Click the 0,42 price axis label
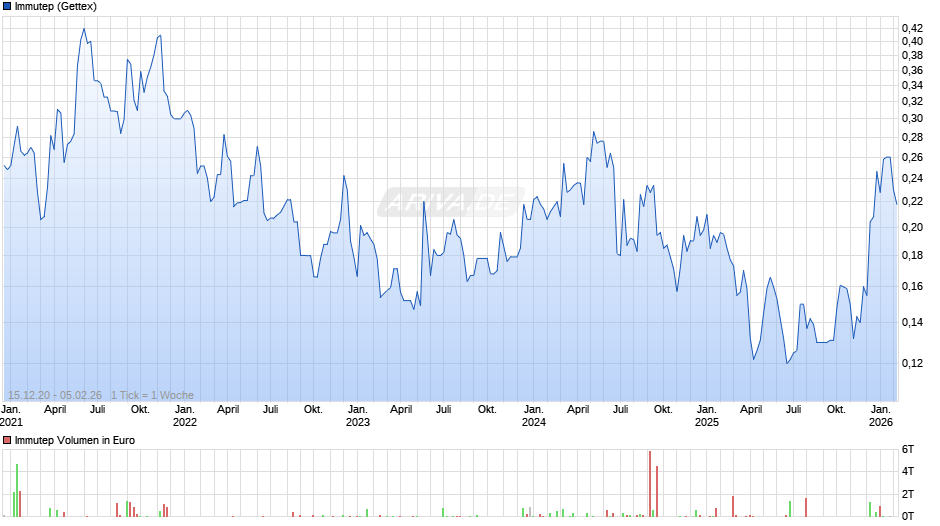This screenshot has height=526, width=940. coord(912,28)
